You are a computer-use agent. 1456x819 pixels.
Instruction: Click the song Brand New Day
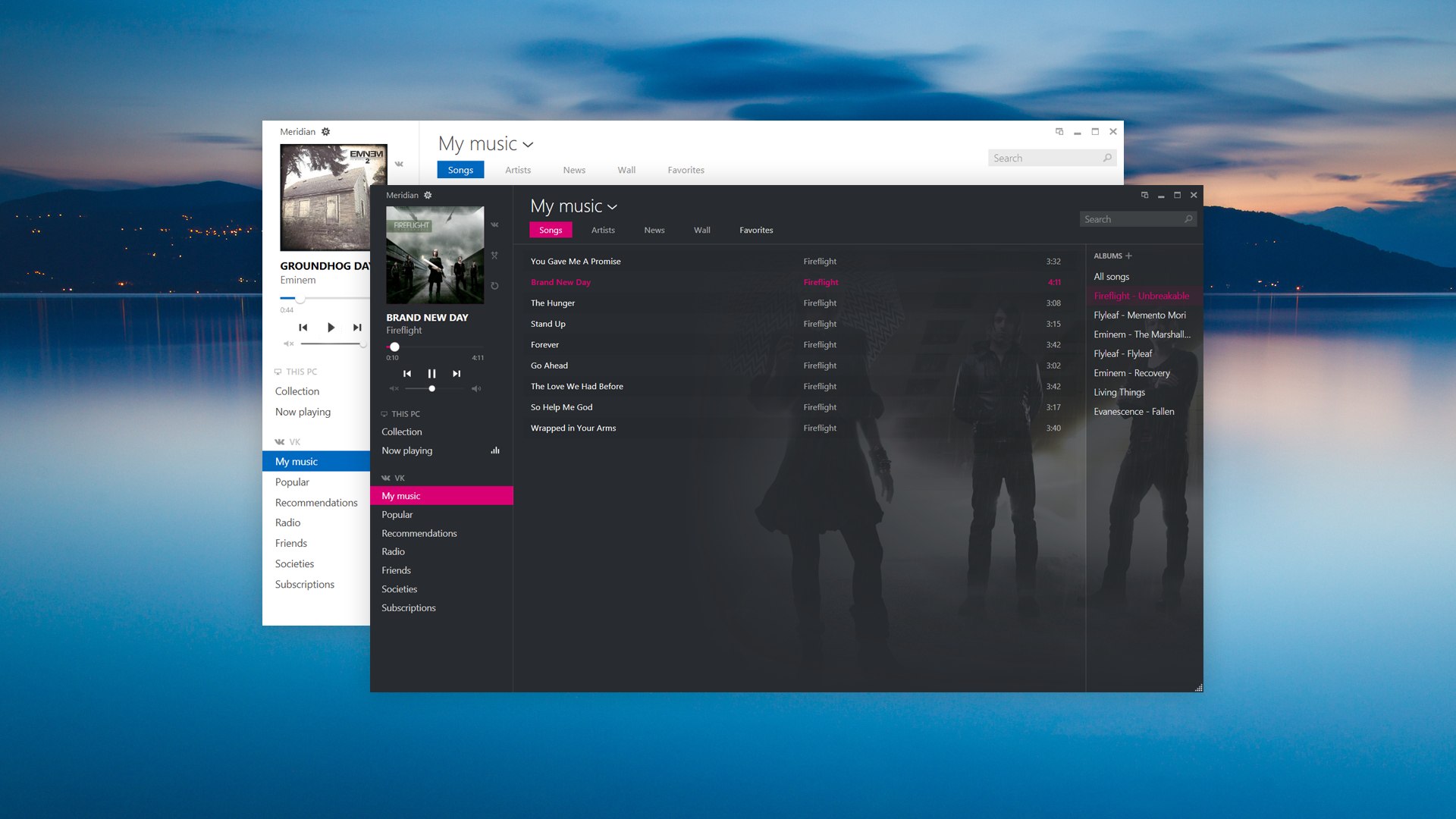(560, 282)
